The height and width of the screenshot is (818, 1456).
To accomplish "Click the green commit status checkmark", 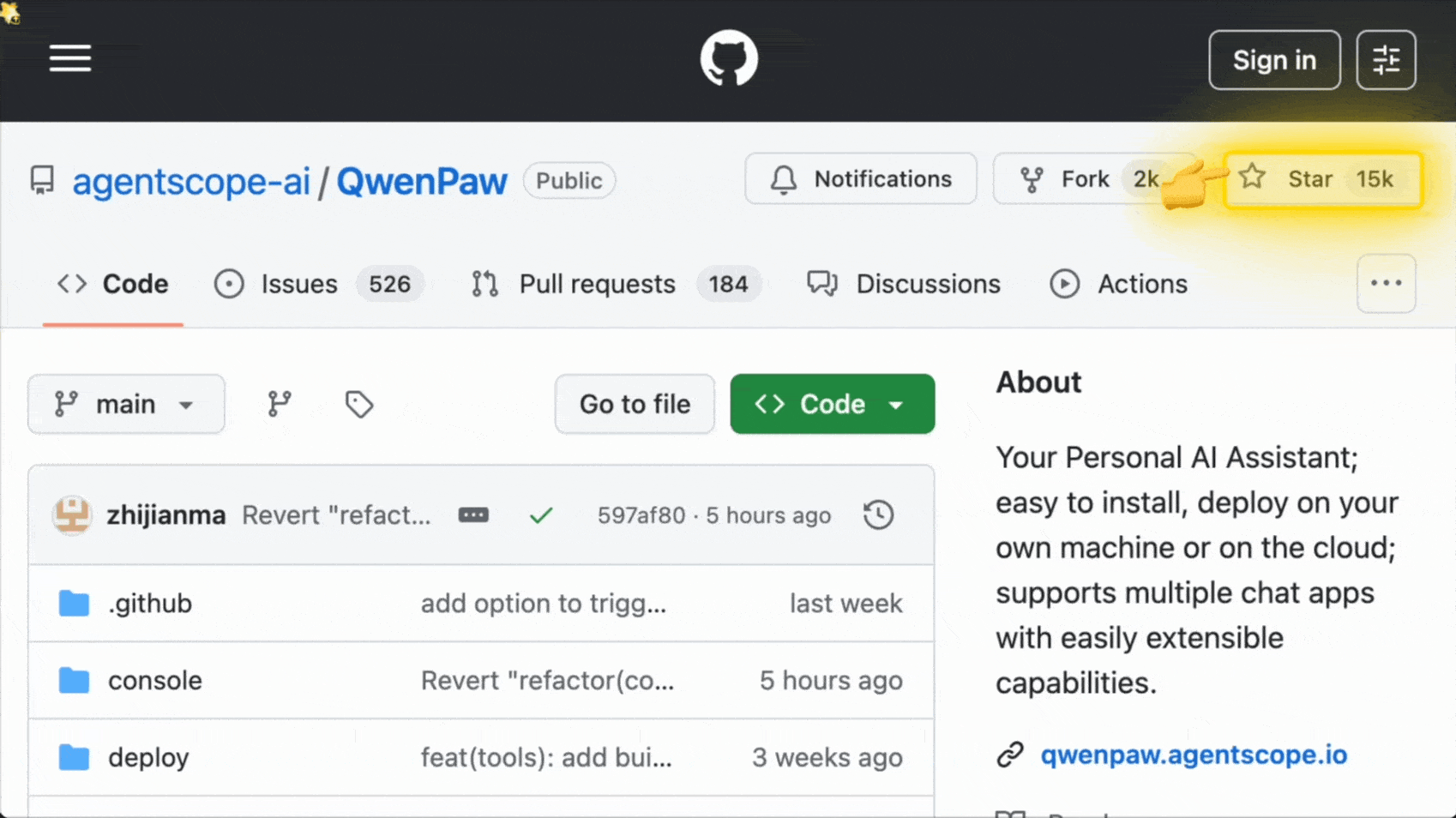I will click(x=541, y=515).
